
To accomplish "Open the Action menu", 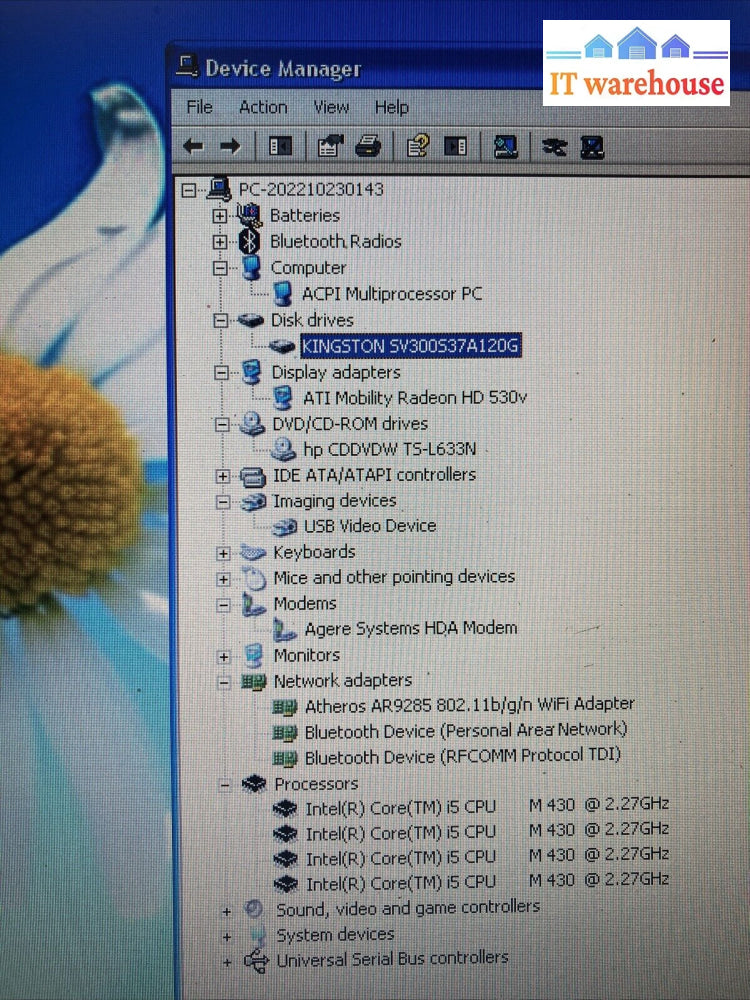I will 263,107.
